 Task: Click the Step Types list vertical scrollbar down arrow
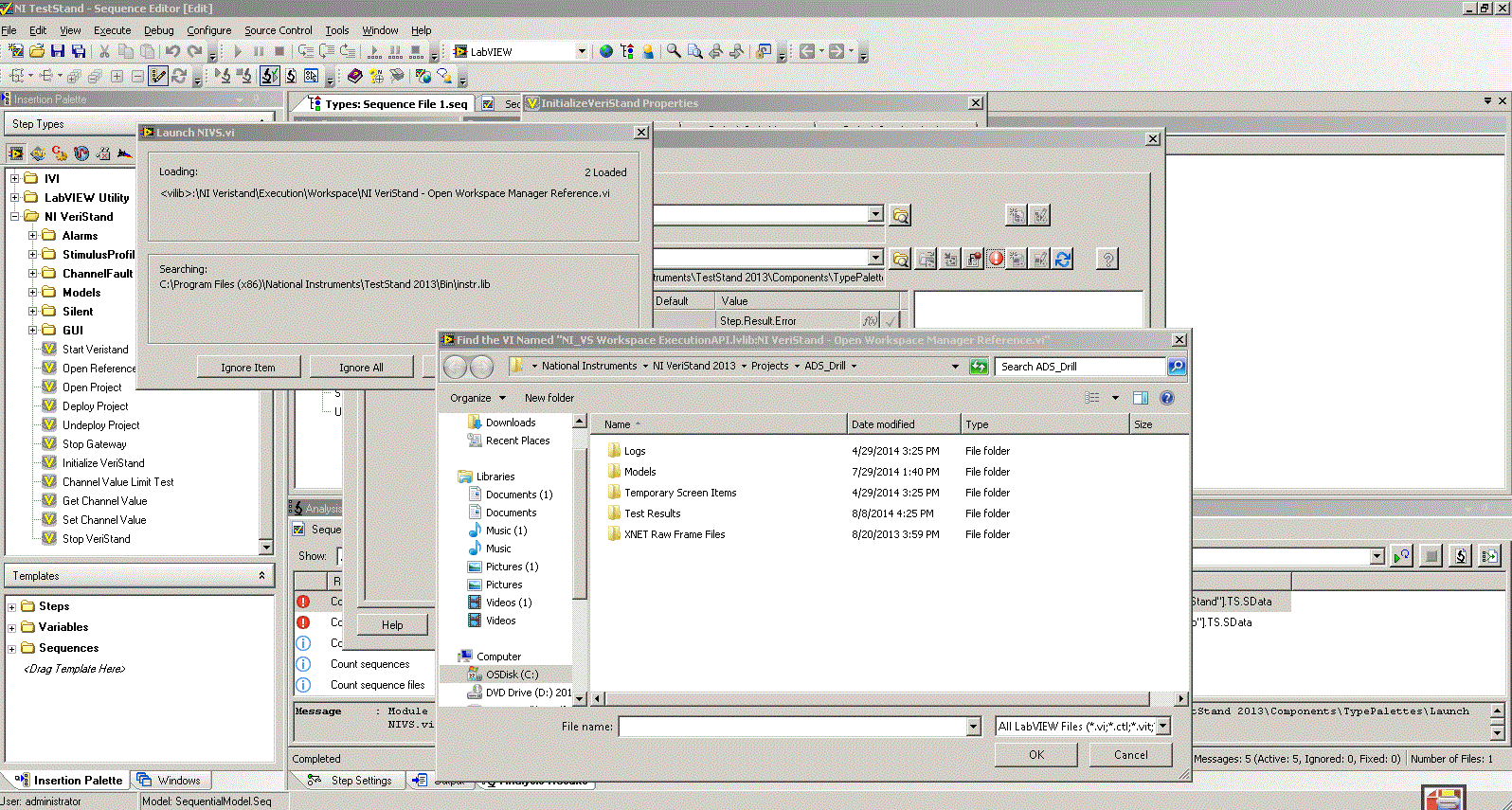[x=266, y=548]
